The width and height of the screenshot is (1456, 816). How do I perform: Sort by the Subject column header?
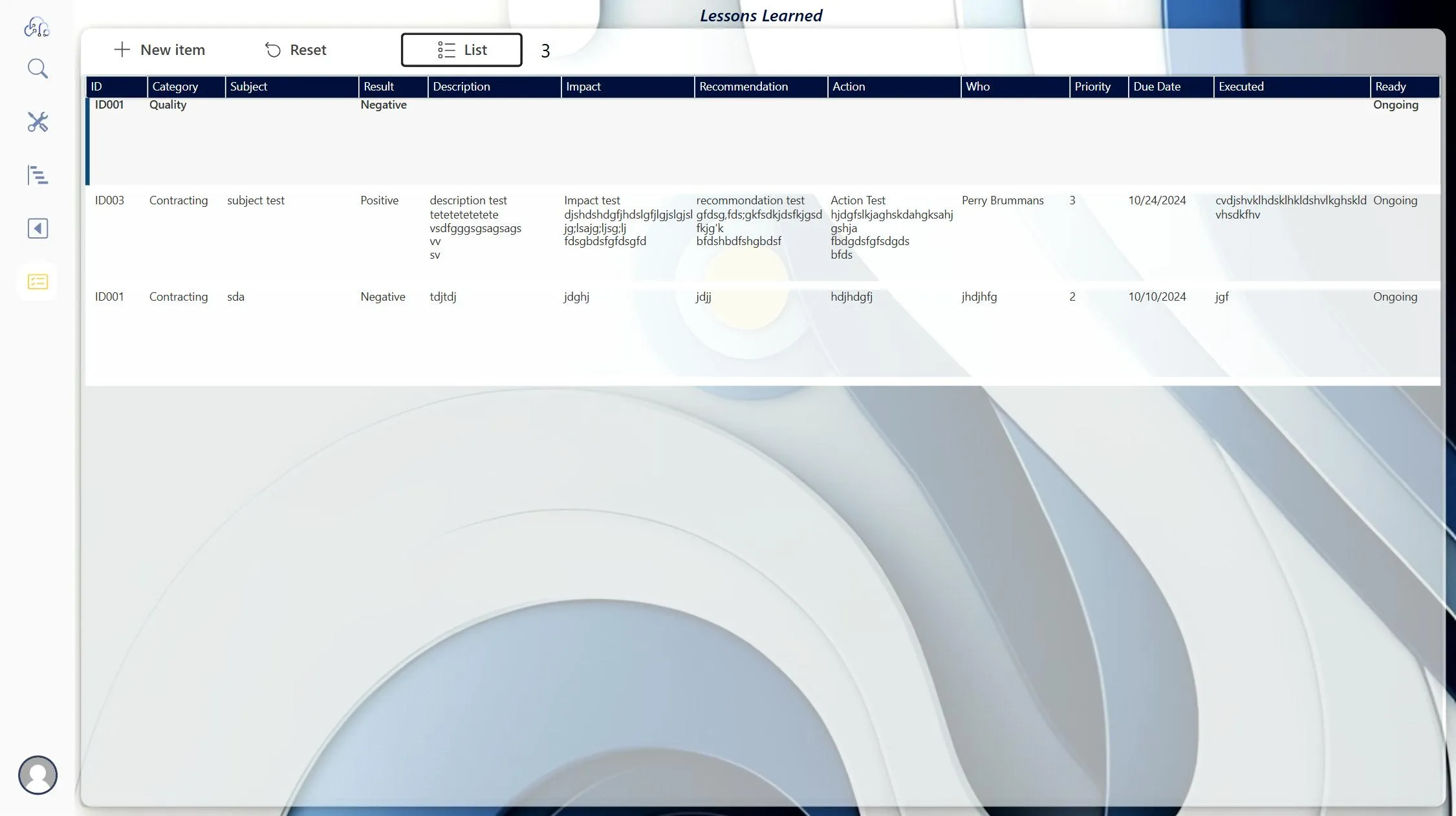[x=292, y=87]
